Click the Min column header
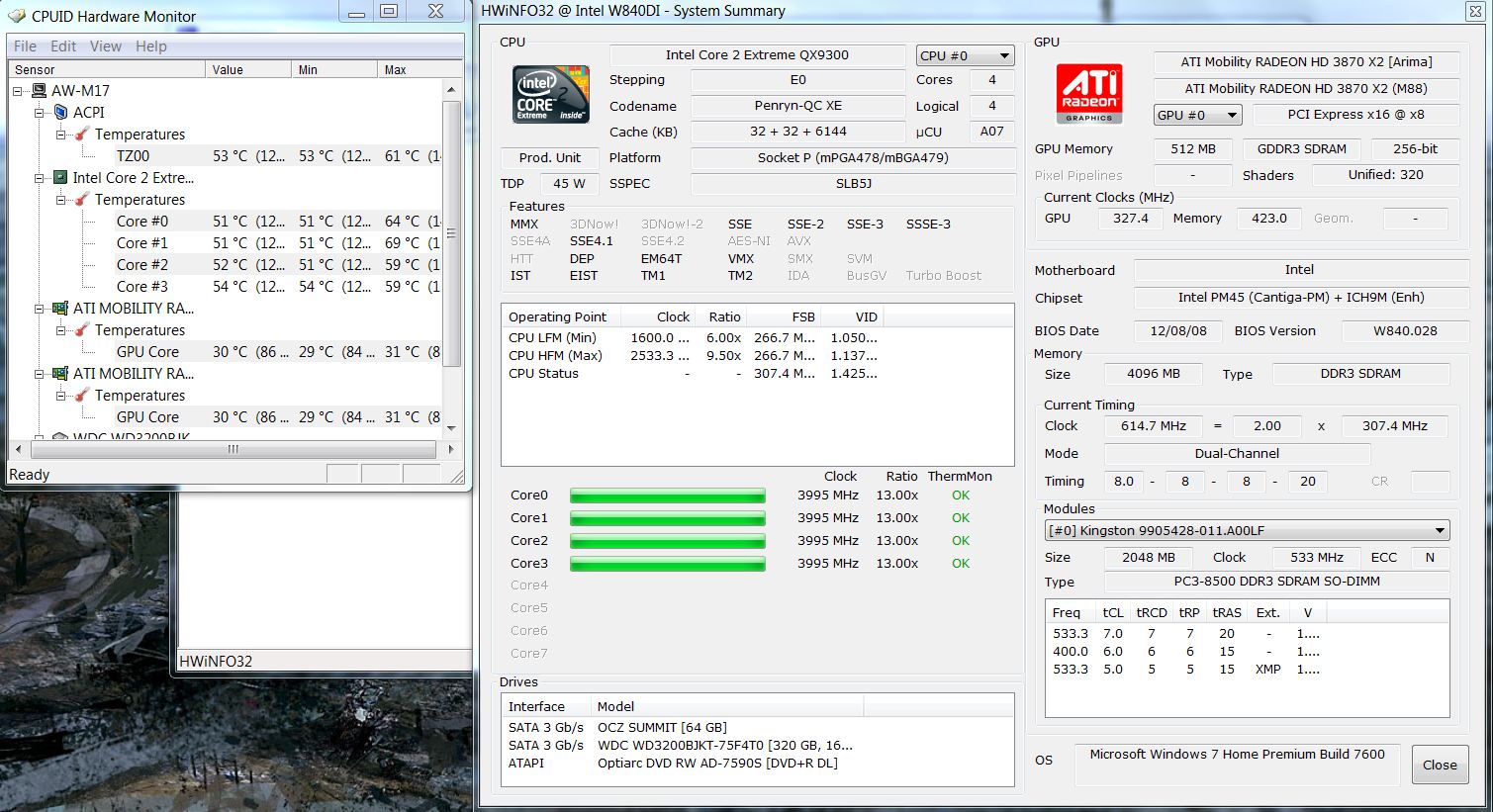The height and width of the screenshot is (812, 1493). [336, 70]
